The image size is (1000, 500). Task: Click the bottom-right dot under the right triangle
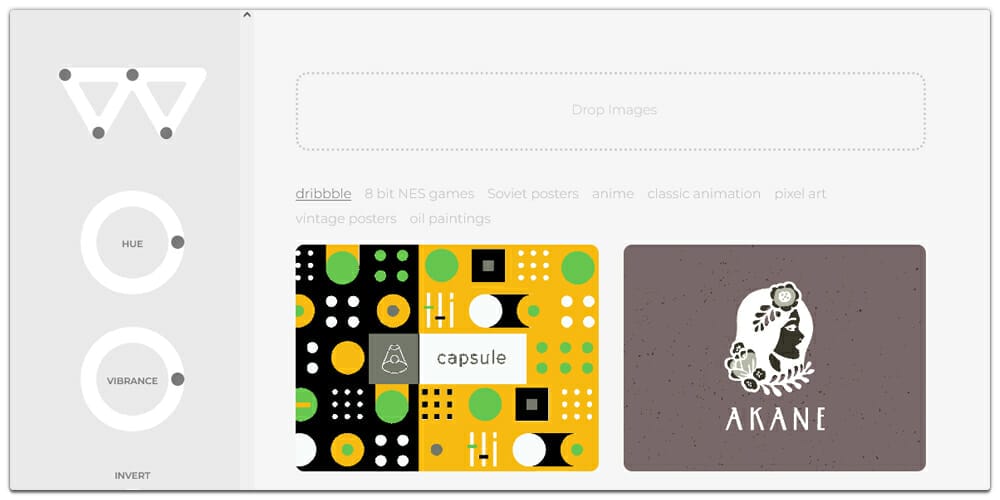(x=166, y=133)
